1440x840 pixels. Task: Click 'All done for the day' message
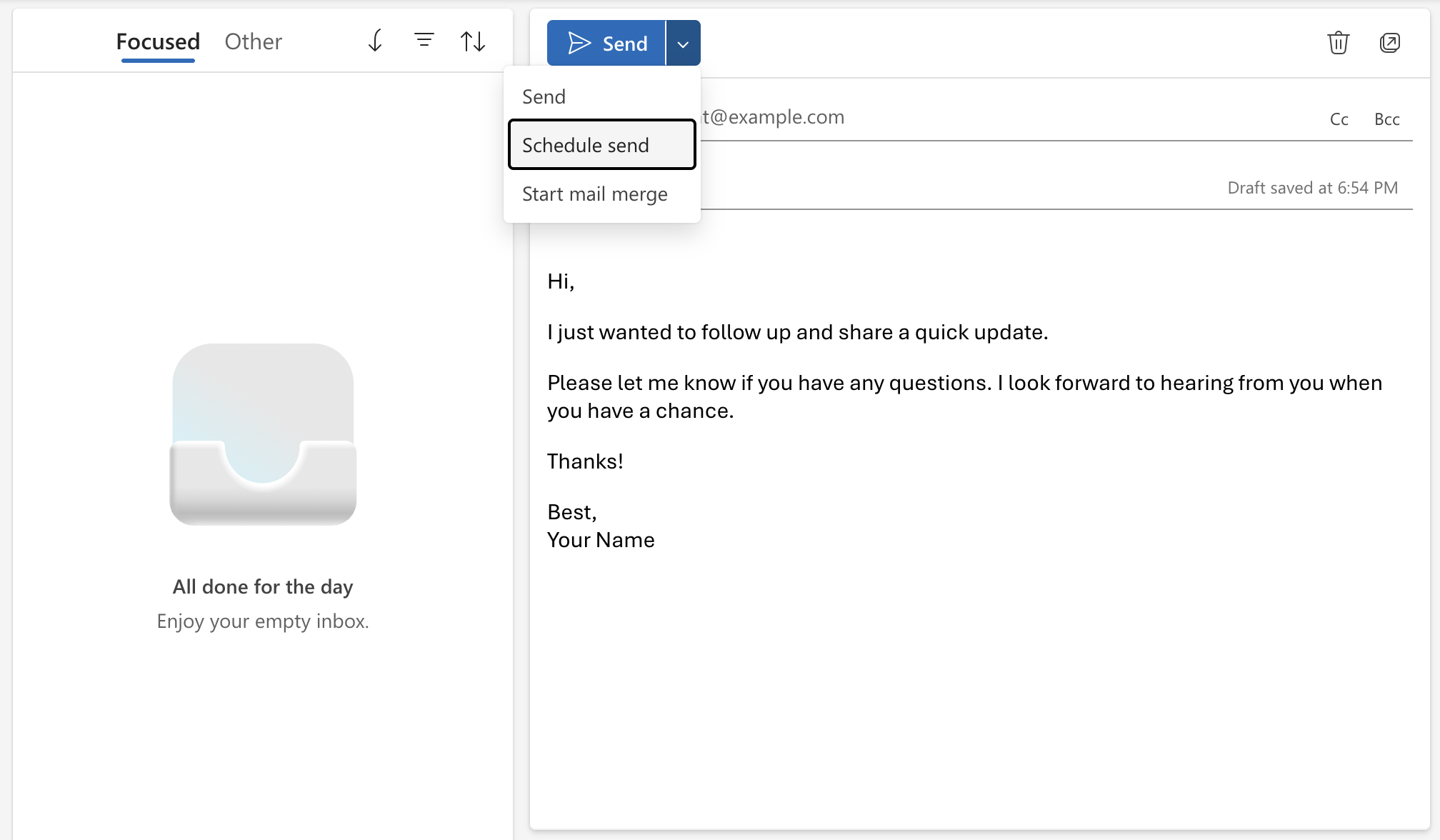coord(263,586)
